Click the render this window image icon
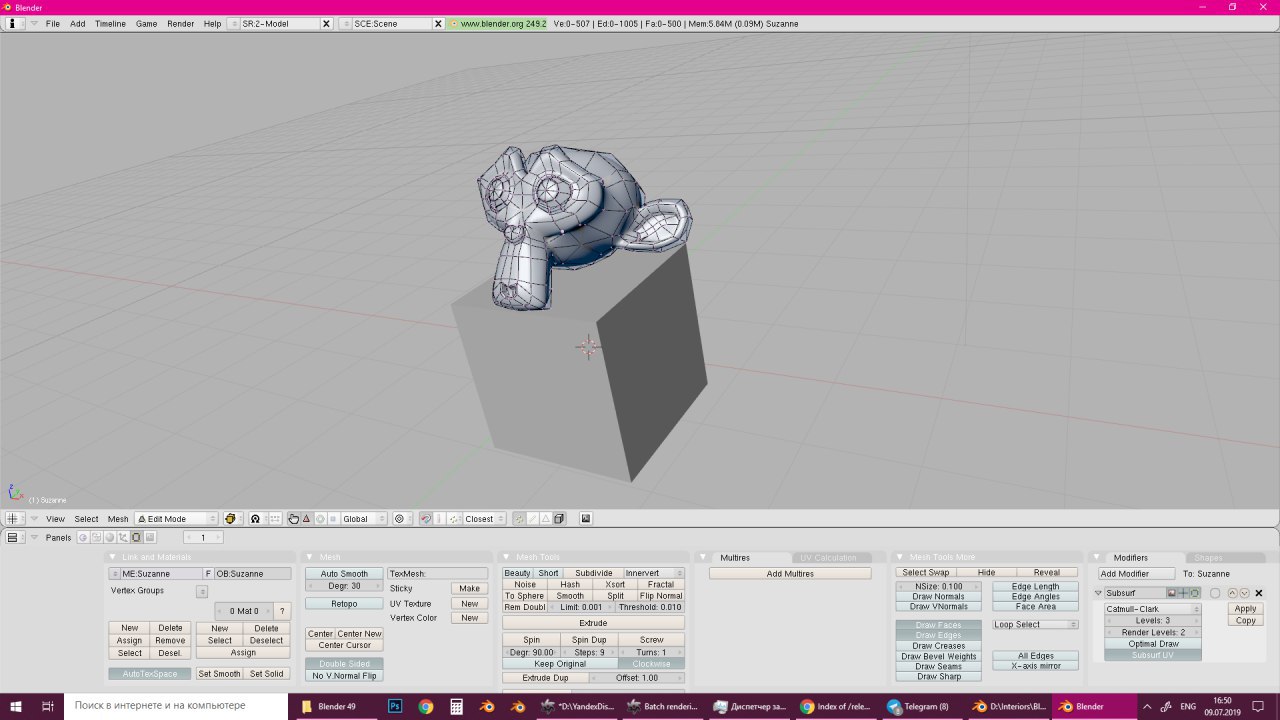 [586, 519]
